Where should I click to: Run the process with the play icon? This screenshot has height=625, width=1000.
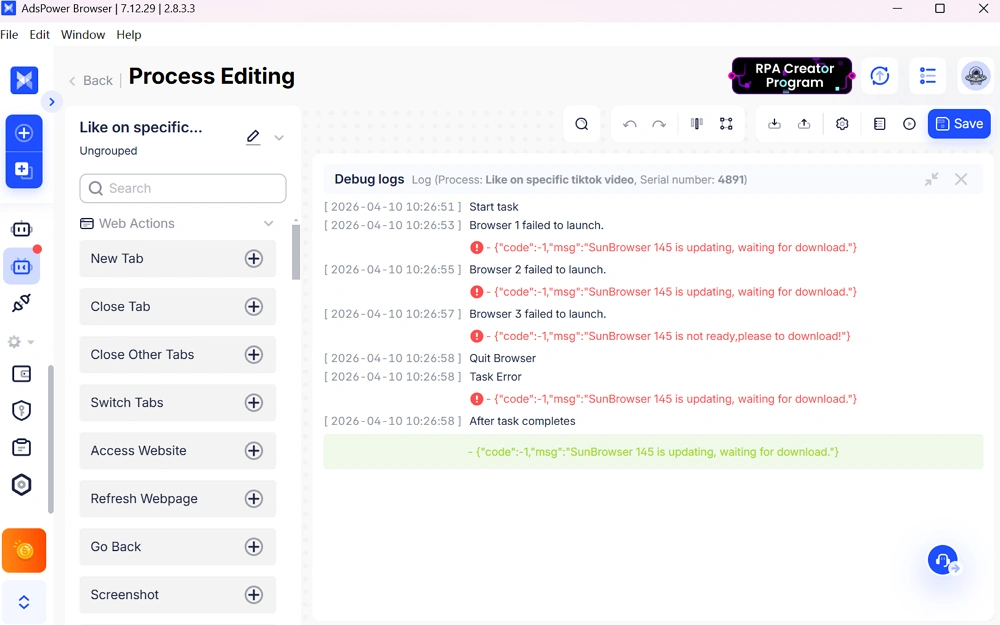(909, 124)
